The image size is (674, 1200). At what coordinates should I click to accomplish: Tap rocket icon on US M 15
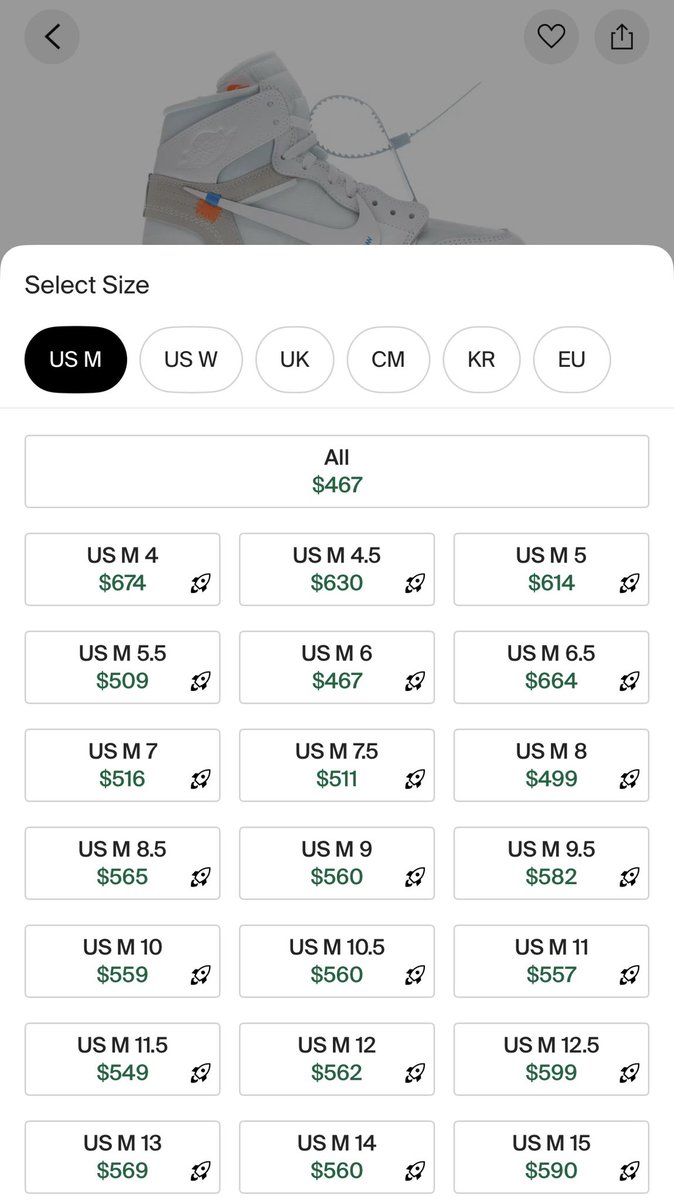pos(629,1171)
